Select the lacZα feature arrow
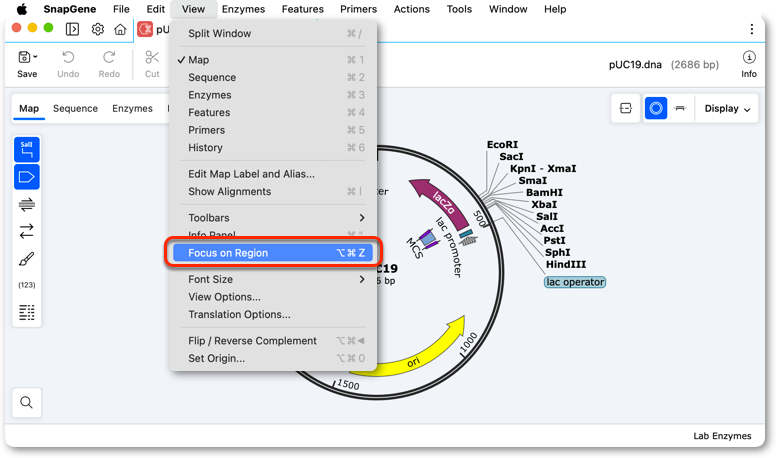The height and width of the screenshot is (458, 776). click(439, 202)
